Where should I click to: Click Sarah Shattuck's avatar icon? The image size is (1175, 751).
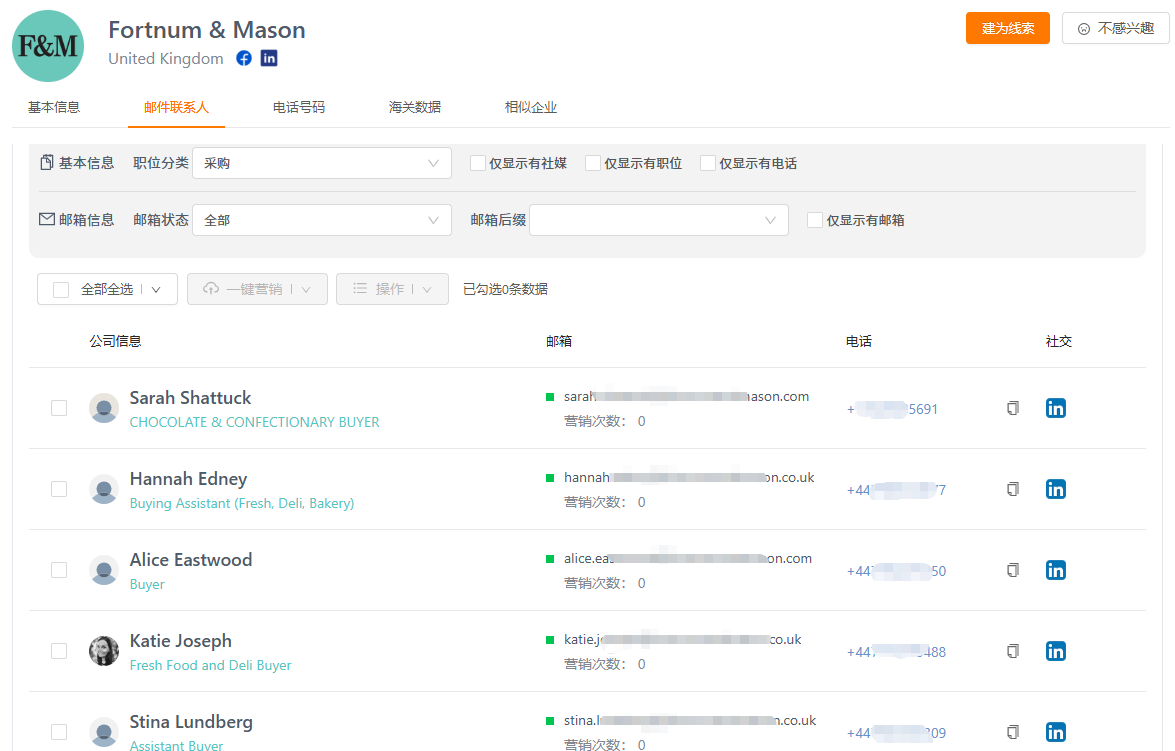(x=104, y=408)
